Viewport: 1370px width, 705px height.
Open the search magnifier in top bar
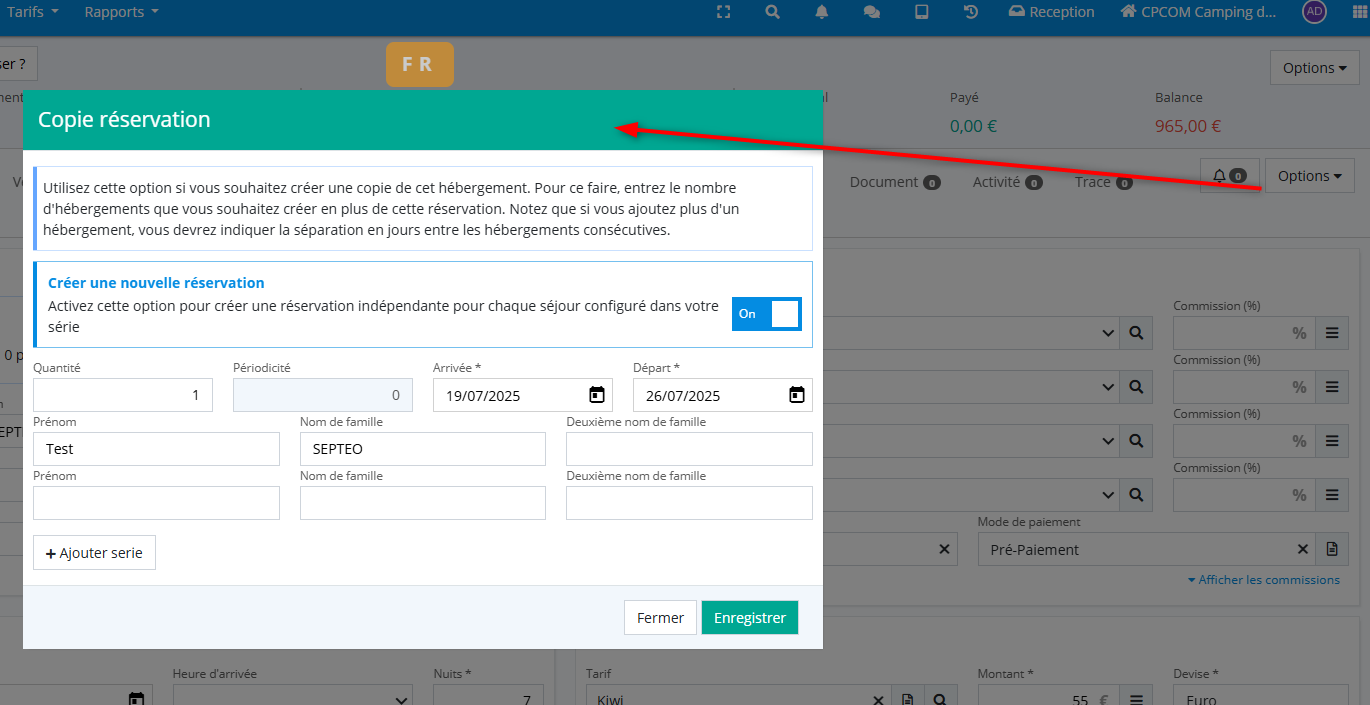point(772,12)
